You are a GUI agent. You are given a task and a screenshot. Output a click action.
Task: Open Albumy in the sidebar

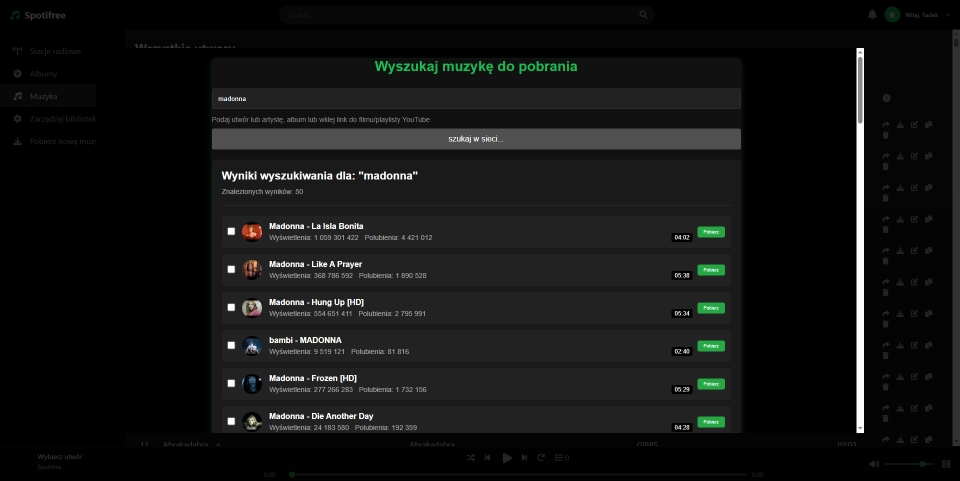point(48,73)
